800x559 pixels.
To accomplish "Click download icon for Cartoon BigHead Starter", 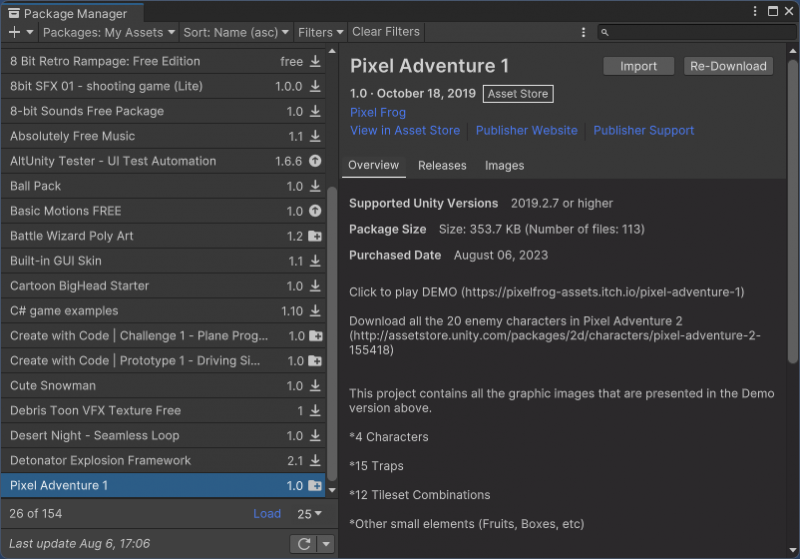I will click(x=315, y=286).
